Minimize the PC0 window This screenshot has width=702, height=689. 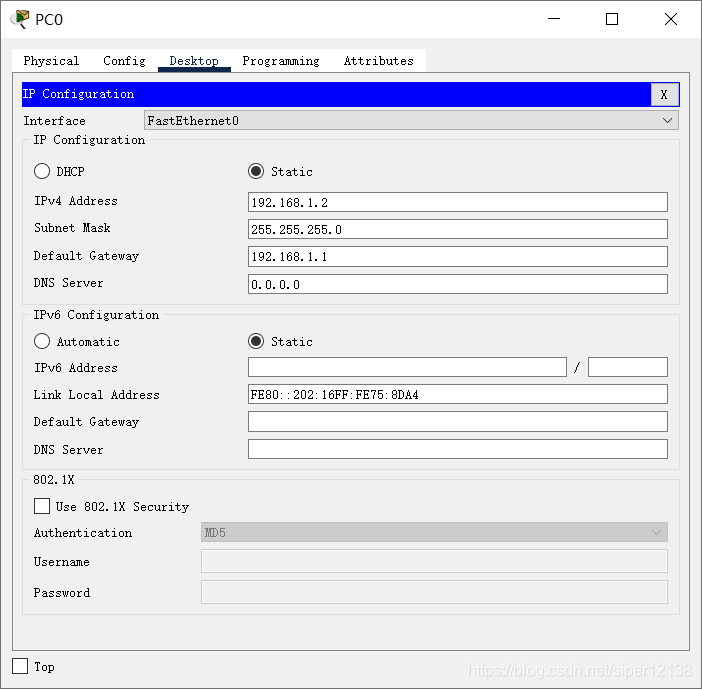coord(554,19)
